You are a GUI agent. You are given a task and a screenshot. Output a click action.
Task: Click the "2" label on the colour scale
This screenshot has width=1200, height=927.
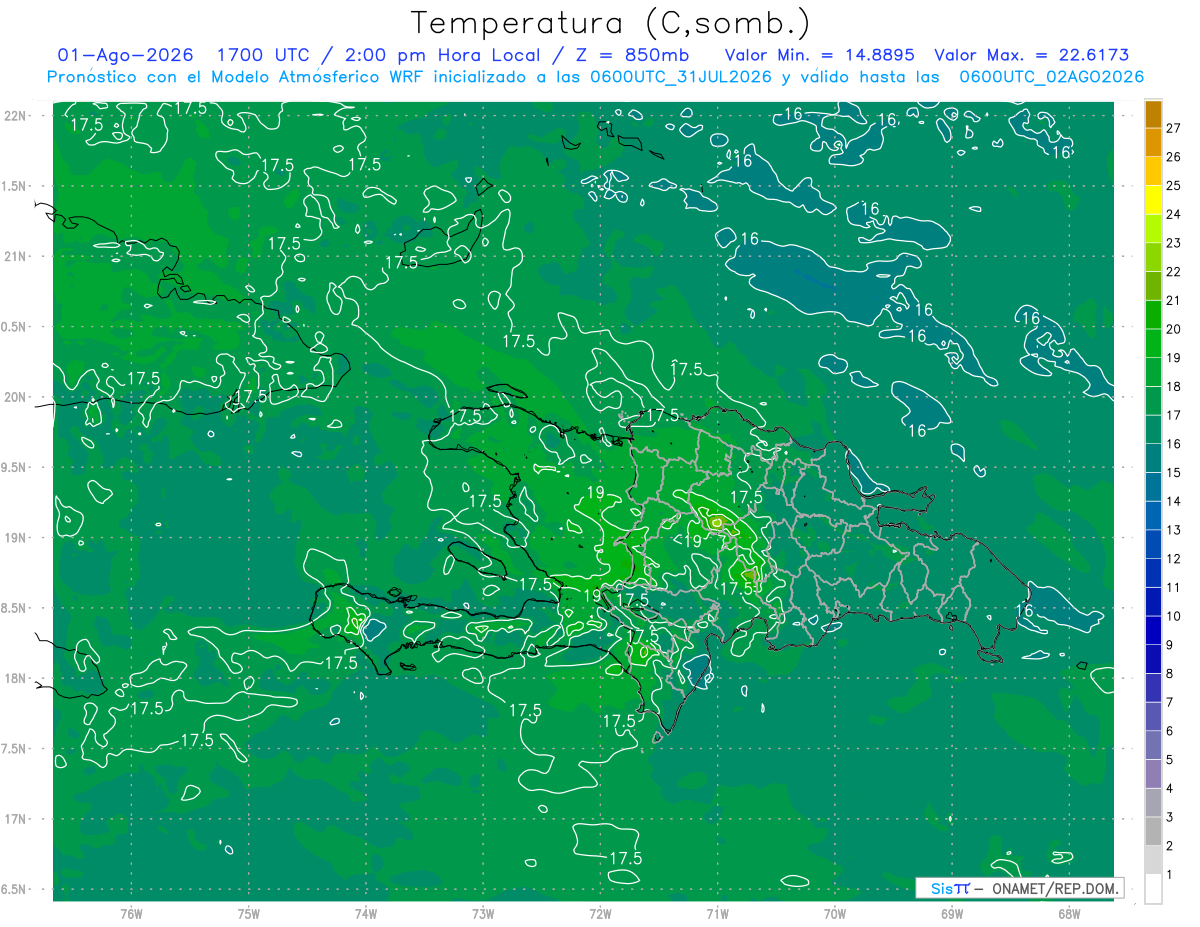tap(1170, 846)
